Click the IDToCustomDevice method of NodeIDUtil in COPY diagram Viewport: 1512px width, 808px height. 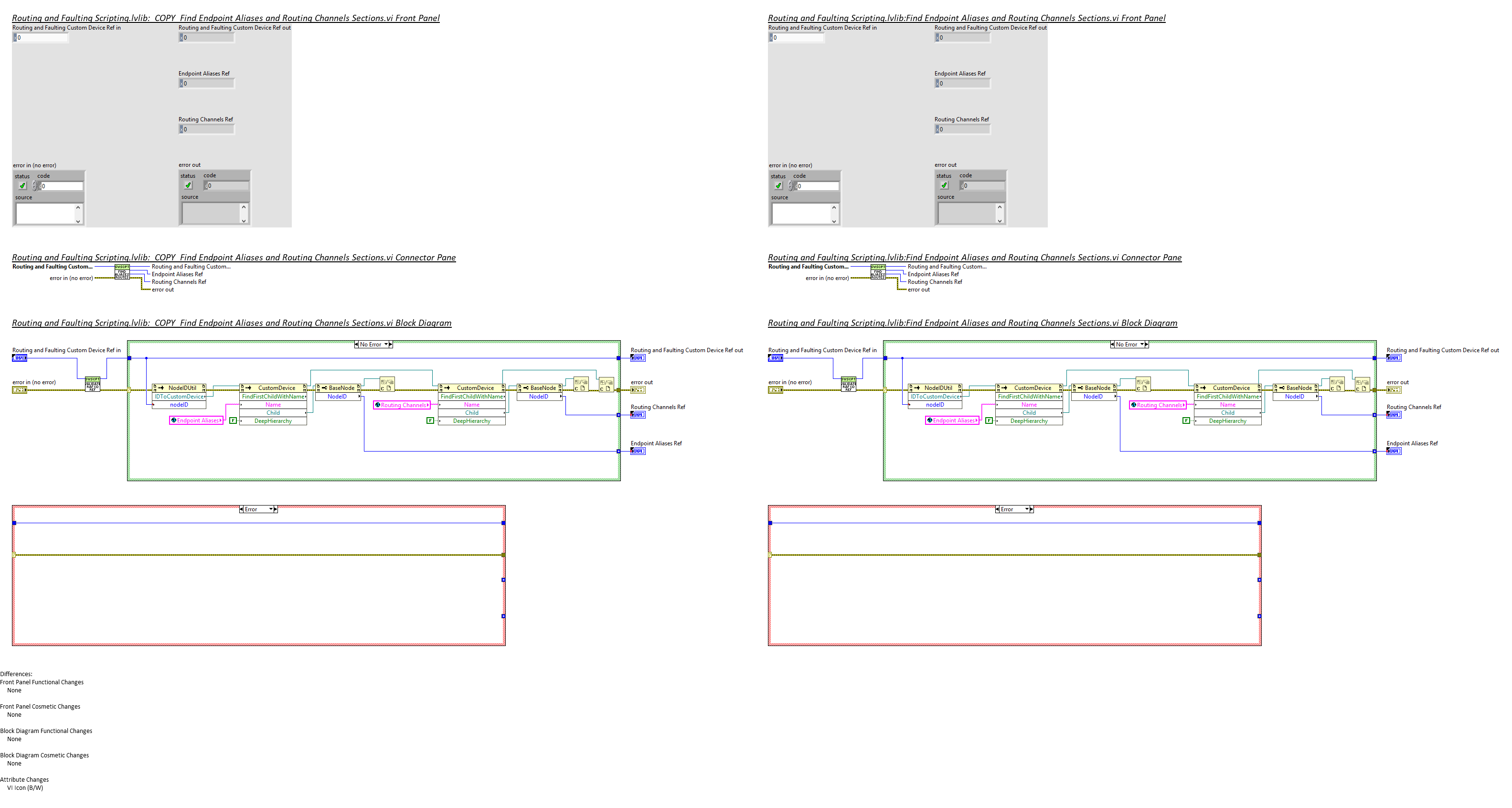point(179,397)
